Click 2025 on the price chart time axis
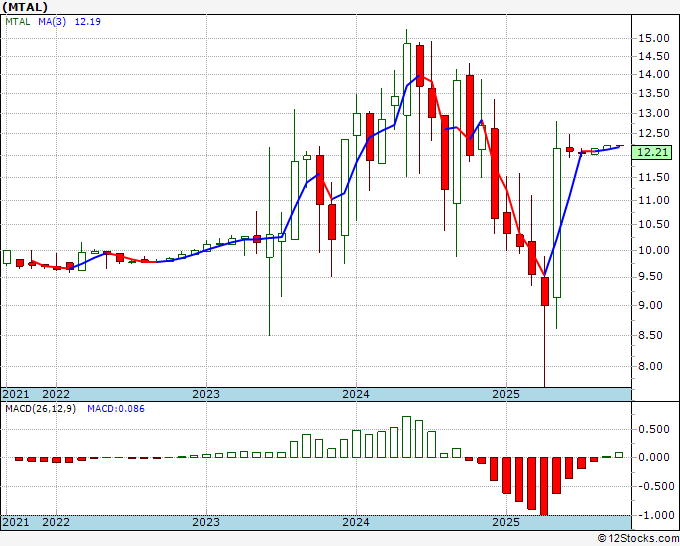680x546 pixels. coord(506,394)
